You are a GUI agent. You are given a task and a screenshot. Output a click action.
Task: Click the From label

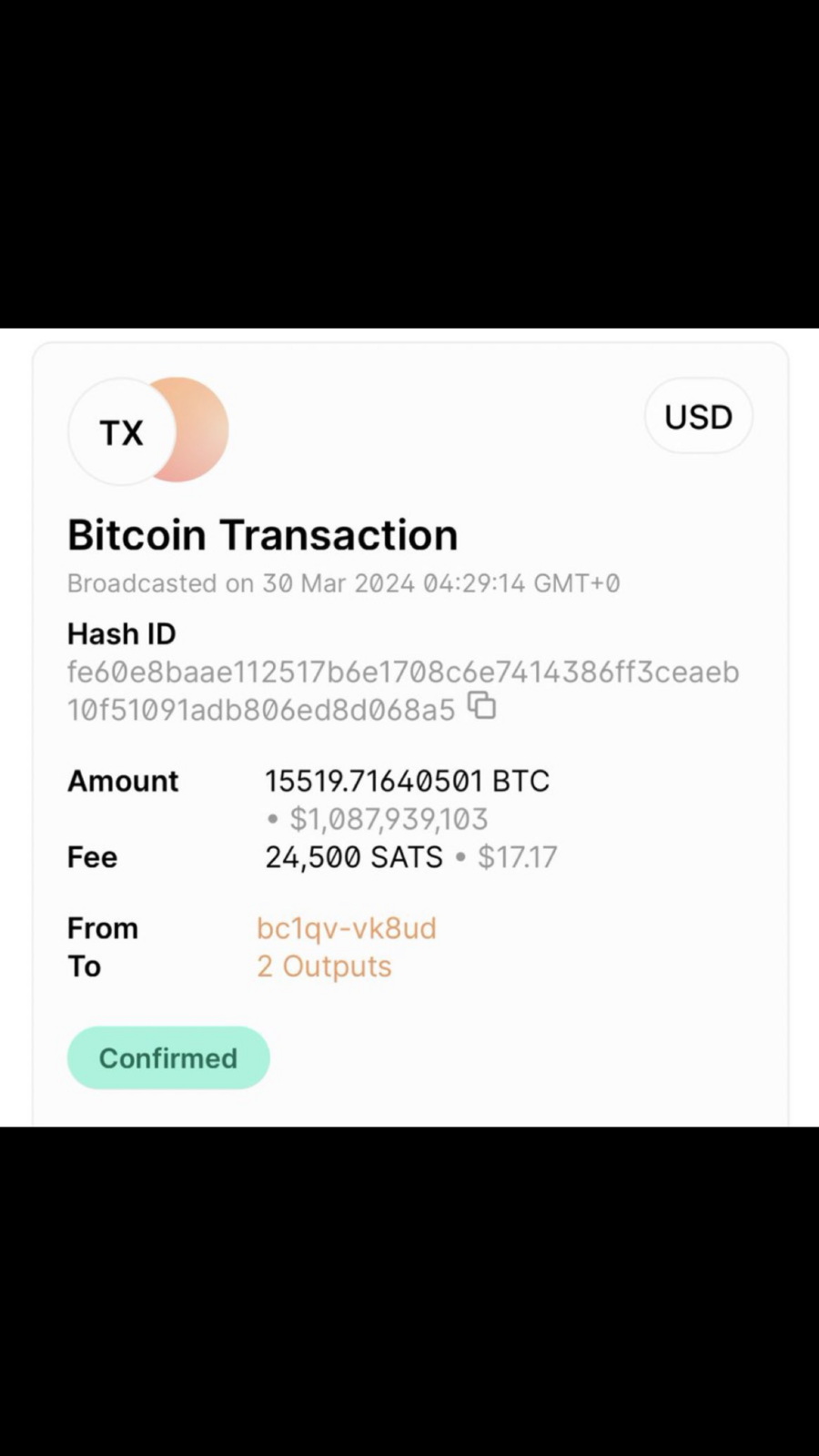[x=103, y=928]
